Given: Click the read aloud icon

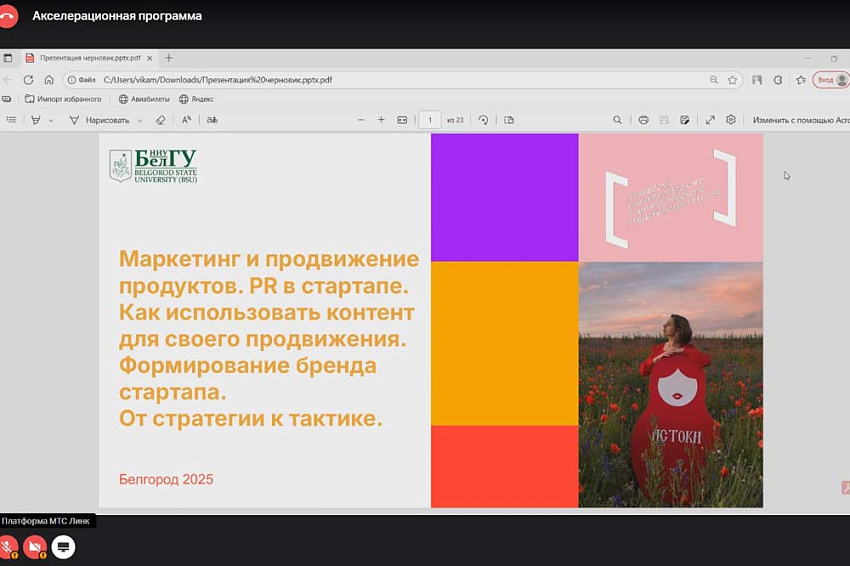Looking at the screenshot, I should (186, 120).
